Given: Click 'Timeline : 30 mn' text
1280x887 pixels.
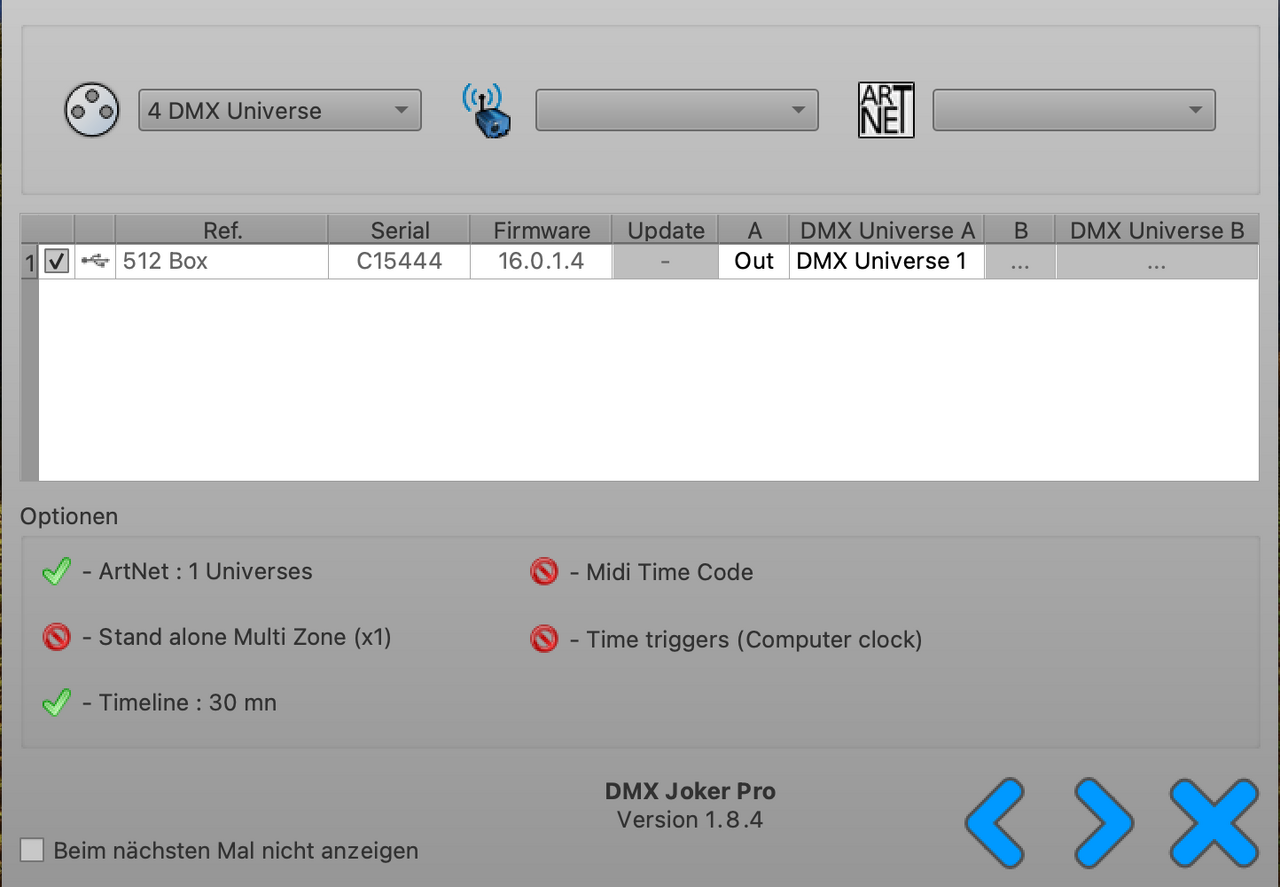Looking at the screenshot, I should tap(187, 702).
